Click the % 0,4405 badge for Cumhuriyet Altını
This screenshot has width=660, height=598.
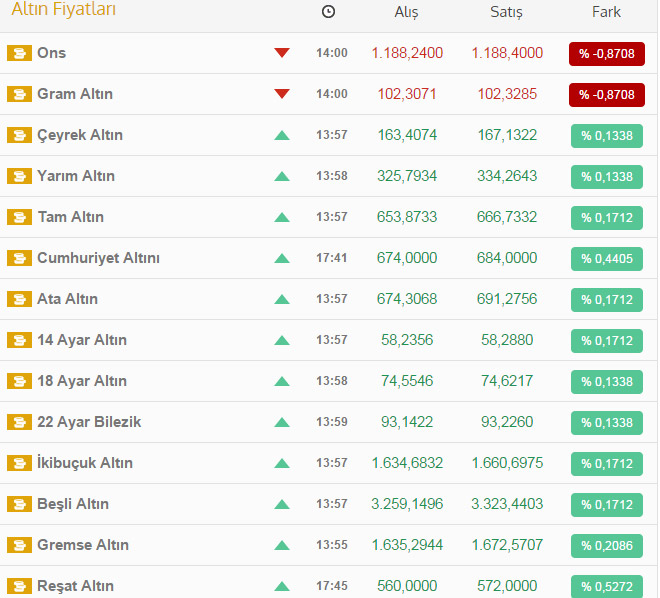(607, 259)
